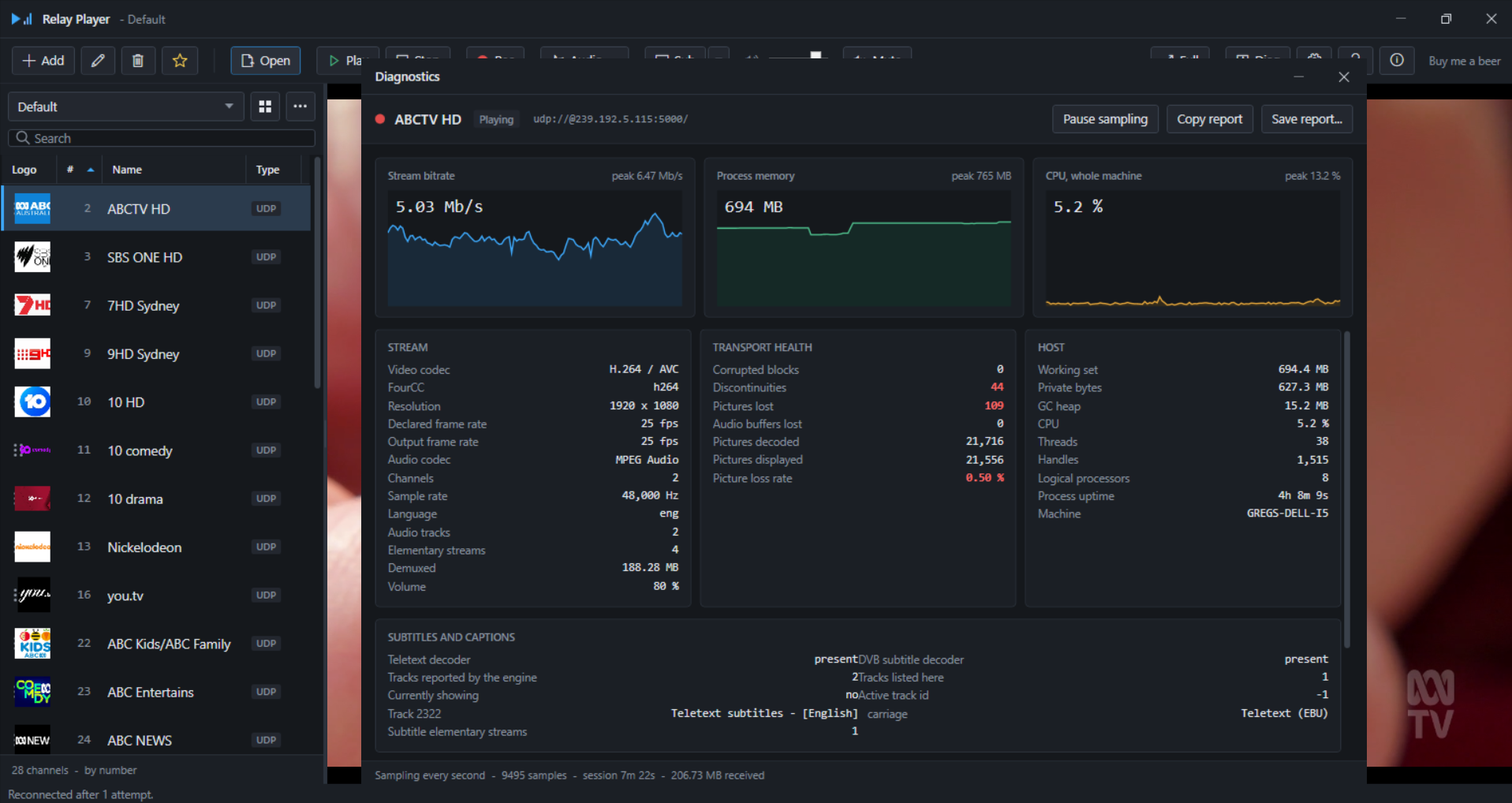
Task: Switch to grid view icon
Action: coord(265,106)
